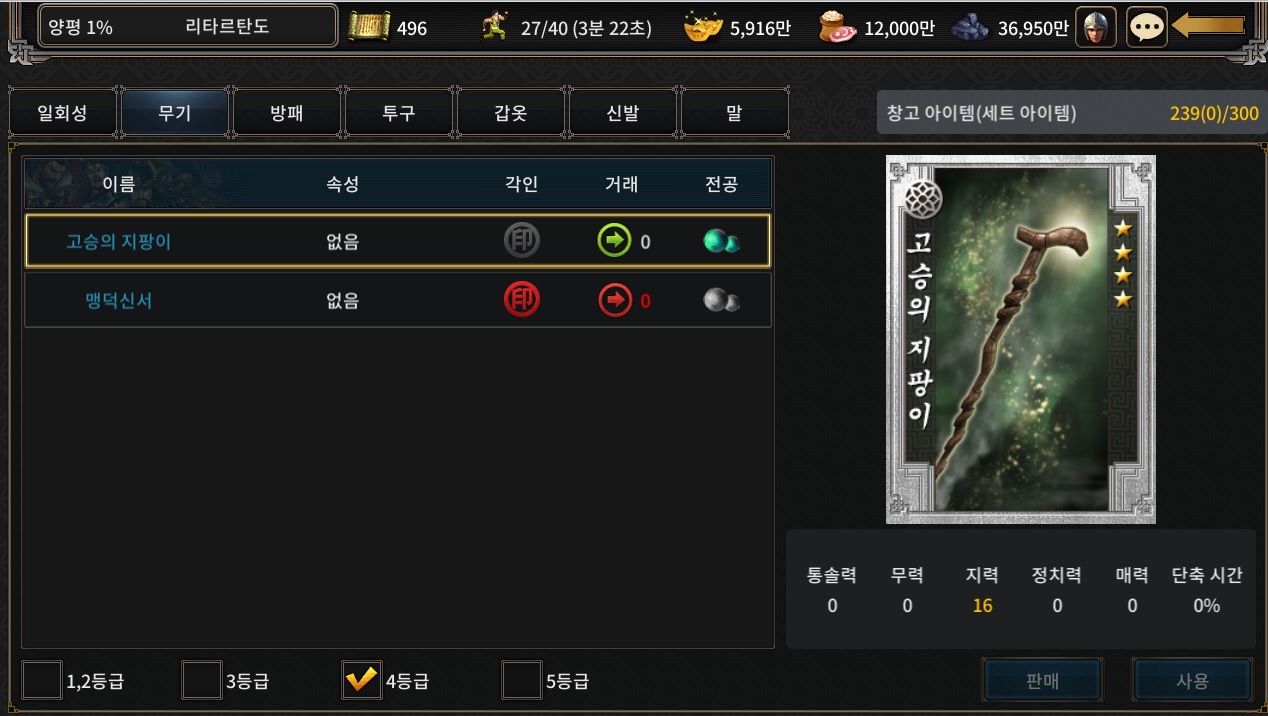Click the red engraving seal for 맹덕신서
The width and height of the screenshot is (1268, 716).
522,300
